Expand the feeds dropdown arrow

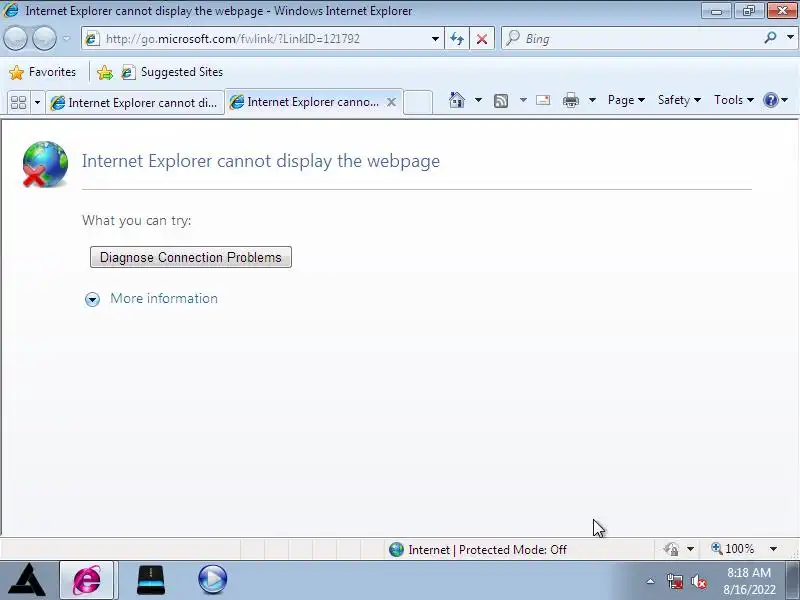[x=523, y=100]
